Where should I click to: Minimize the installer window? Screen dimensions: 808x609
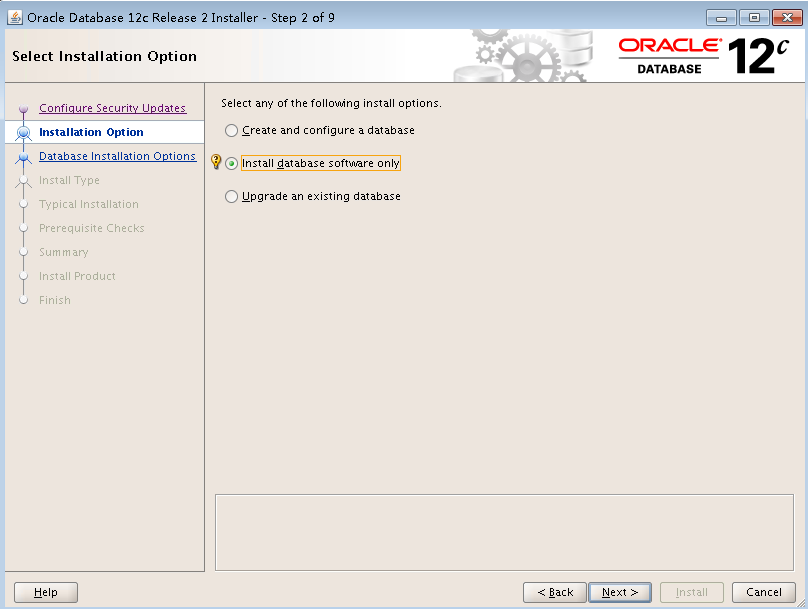(x=721, y=18)
